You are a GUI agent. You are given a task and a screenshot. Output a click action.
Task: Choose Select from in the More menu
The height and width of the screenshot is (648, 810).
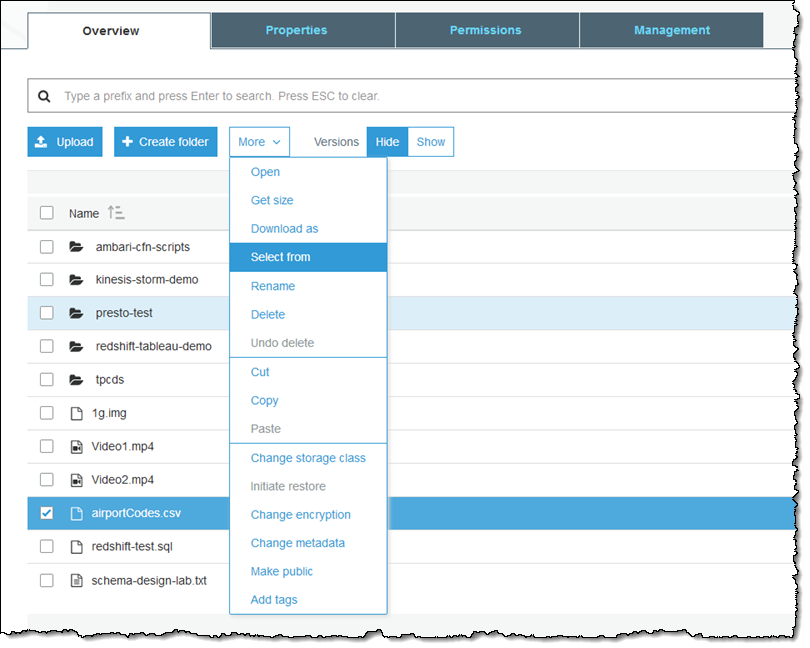pos(281,257)
